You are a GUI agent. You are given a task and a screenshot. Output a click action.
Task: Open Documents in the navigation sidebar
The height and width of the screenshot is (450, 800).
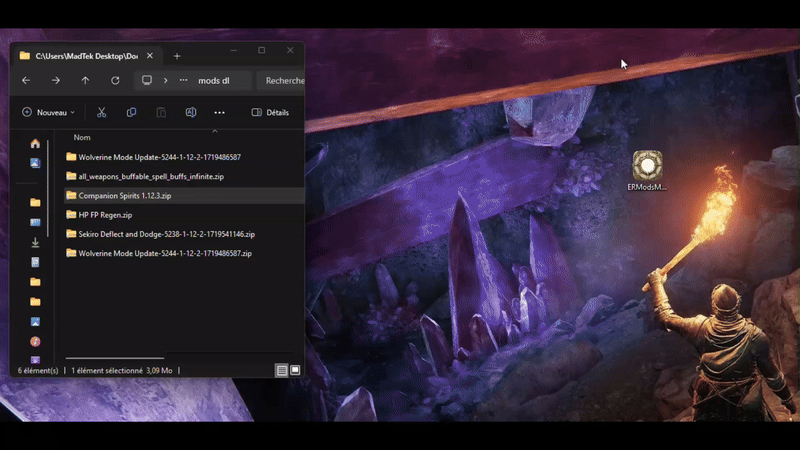point(35,262)
